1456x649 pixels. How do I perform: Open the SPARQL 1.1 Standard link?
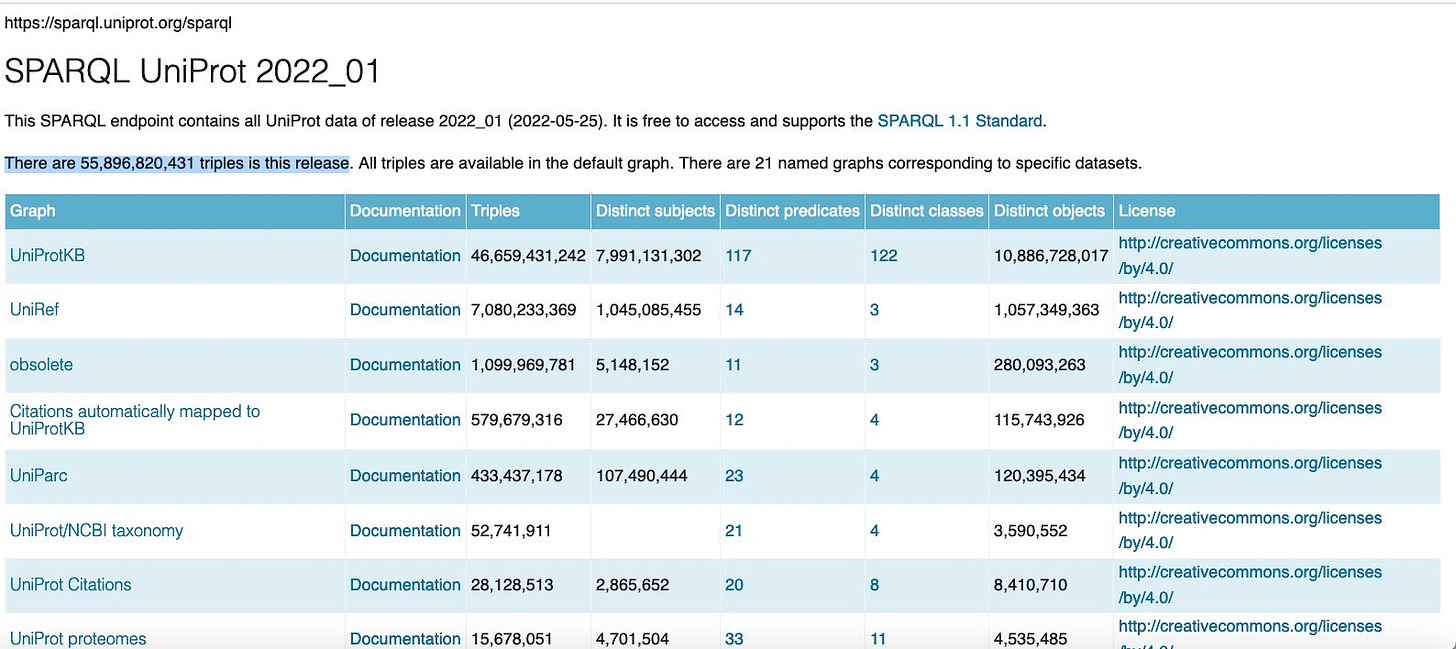957,120
